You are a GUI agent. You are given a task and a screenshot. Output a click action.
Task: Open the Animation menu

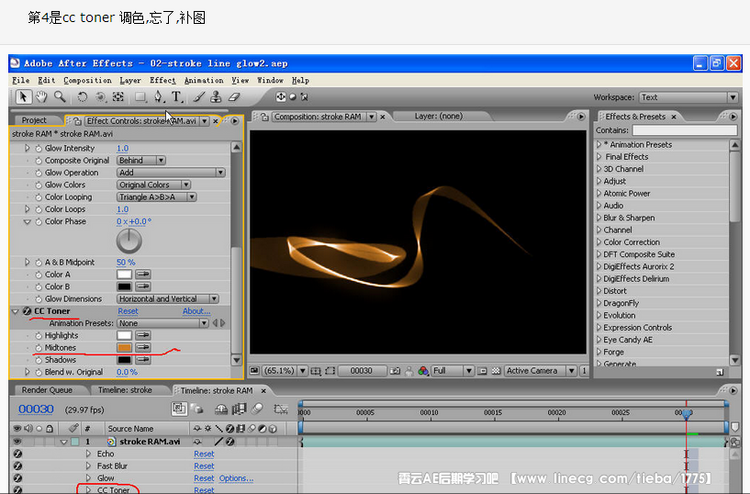[x=204, y=80]
